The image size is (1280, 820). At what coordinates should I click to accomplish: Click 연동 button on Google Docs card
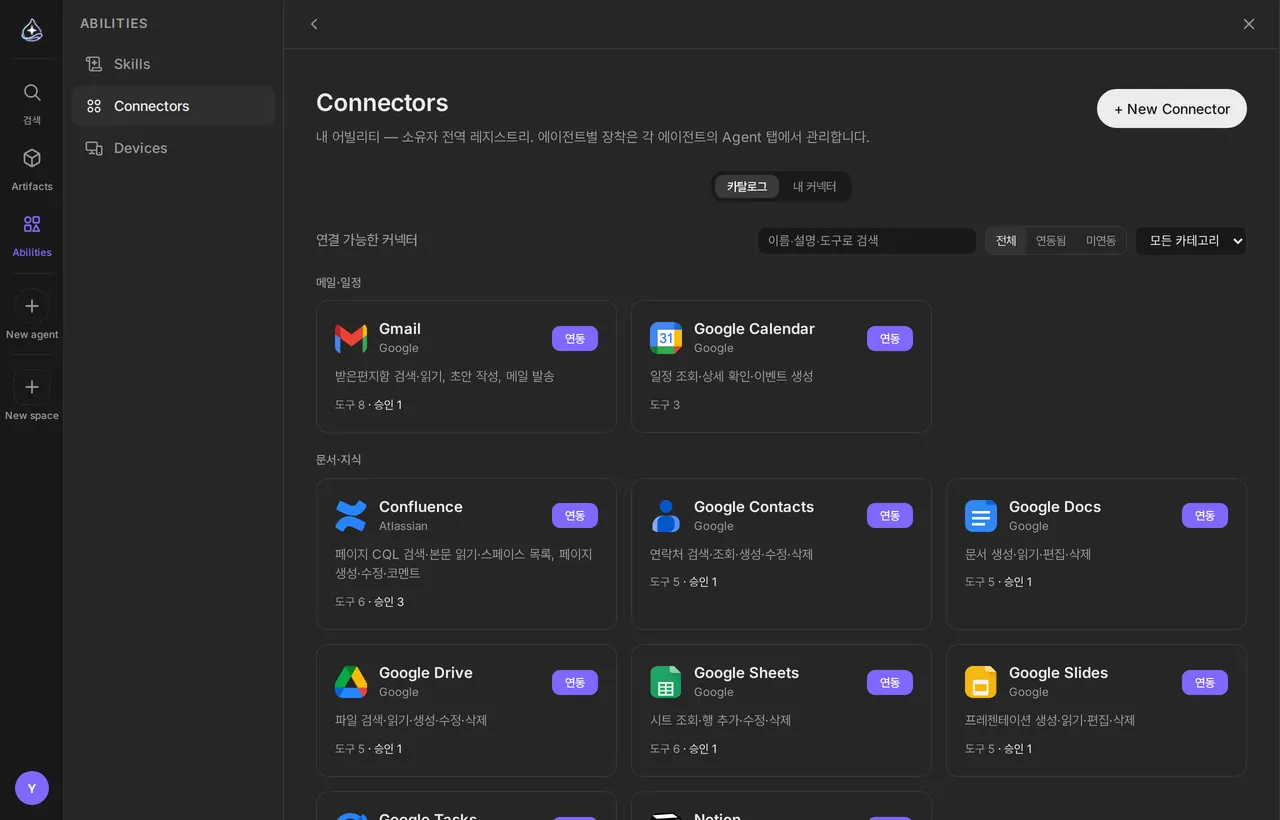point(1205,515)
